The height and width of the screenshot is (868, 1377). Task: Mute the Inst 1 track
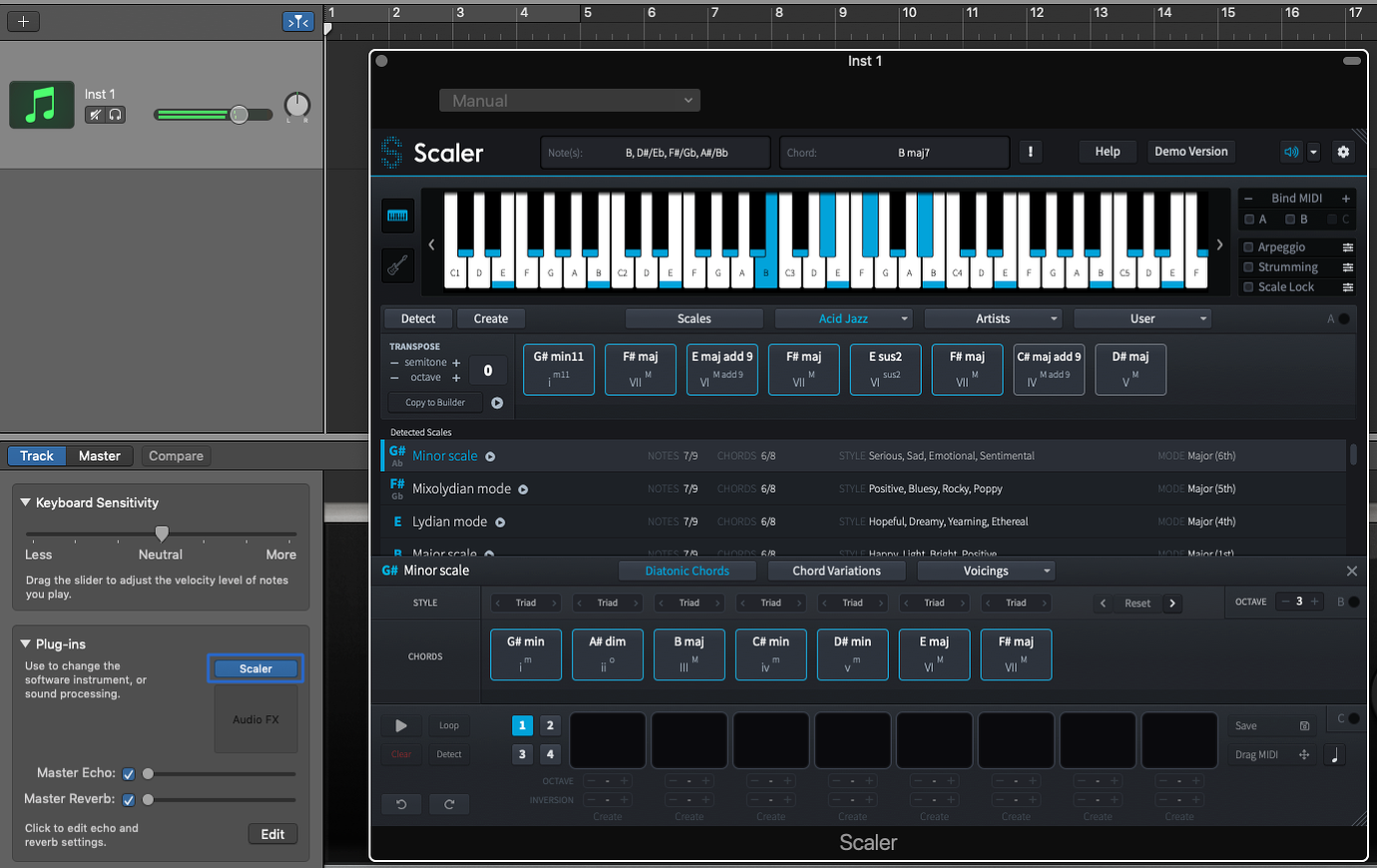pyautogui.click(x=95, y=115)
